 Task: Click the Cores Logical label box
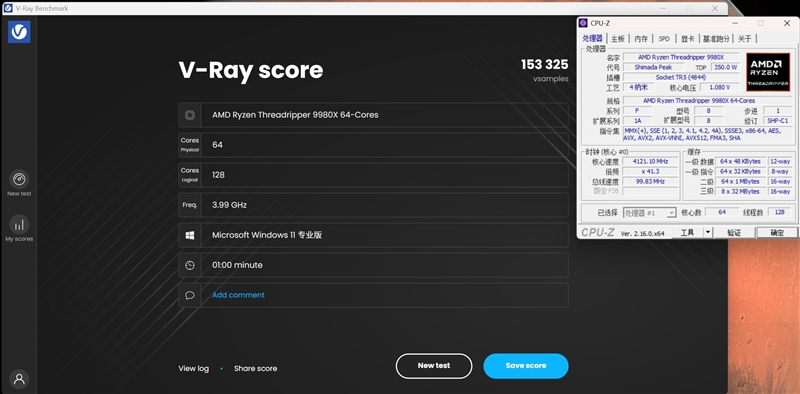click(x=190, y=175)
